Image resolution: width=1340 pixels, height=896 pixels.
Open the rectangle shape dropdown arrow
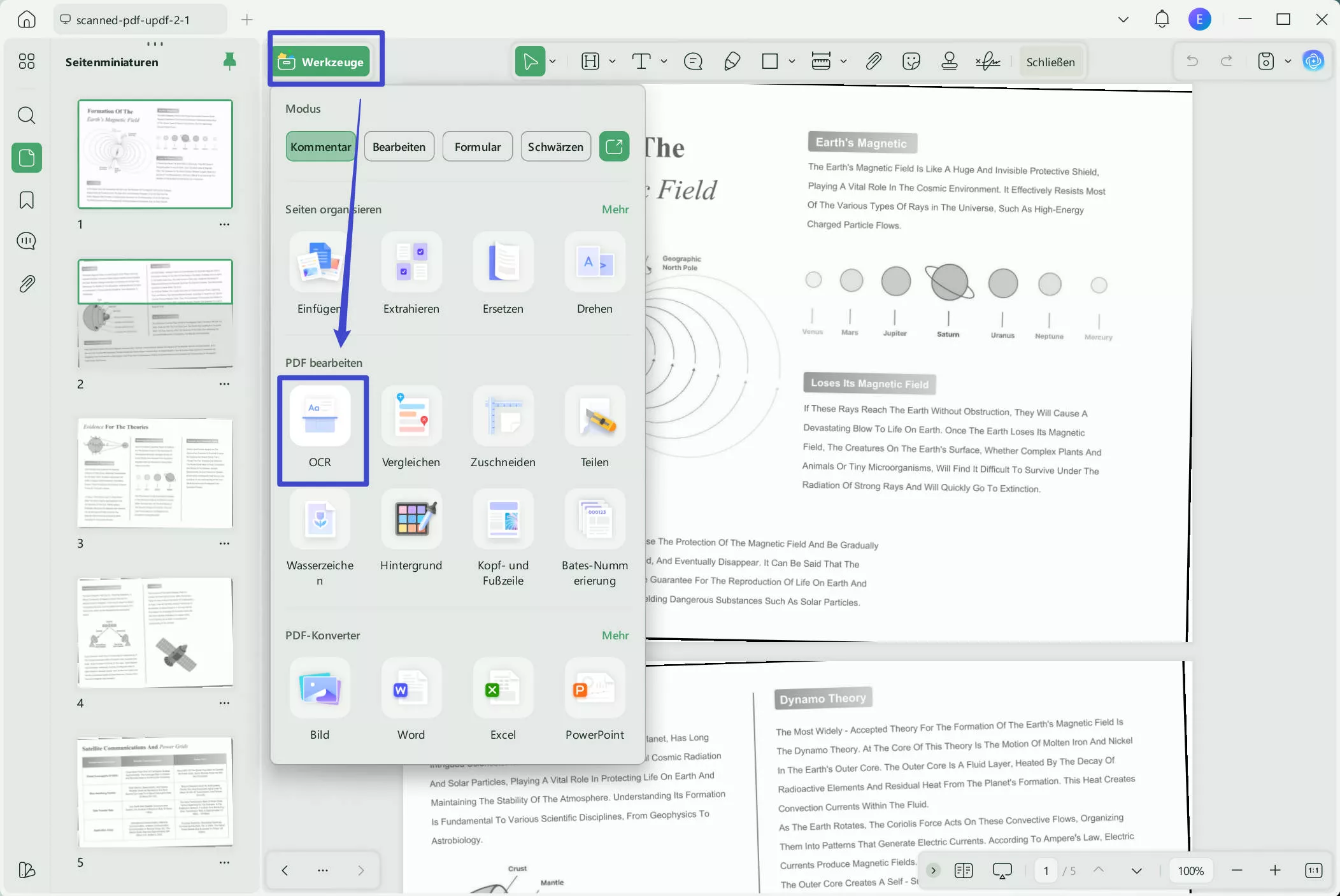coord(792,62)
